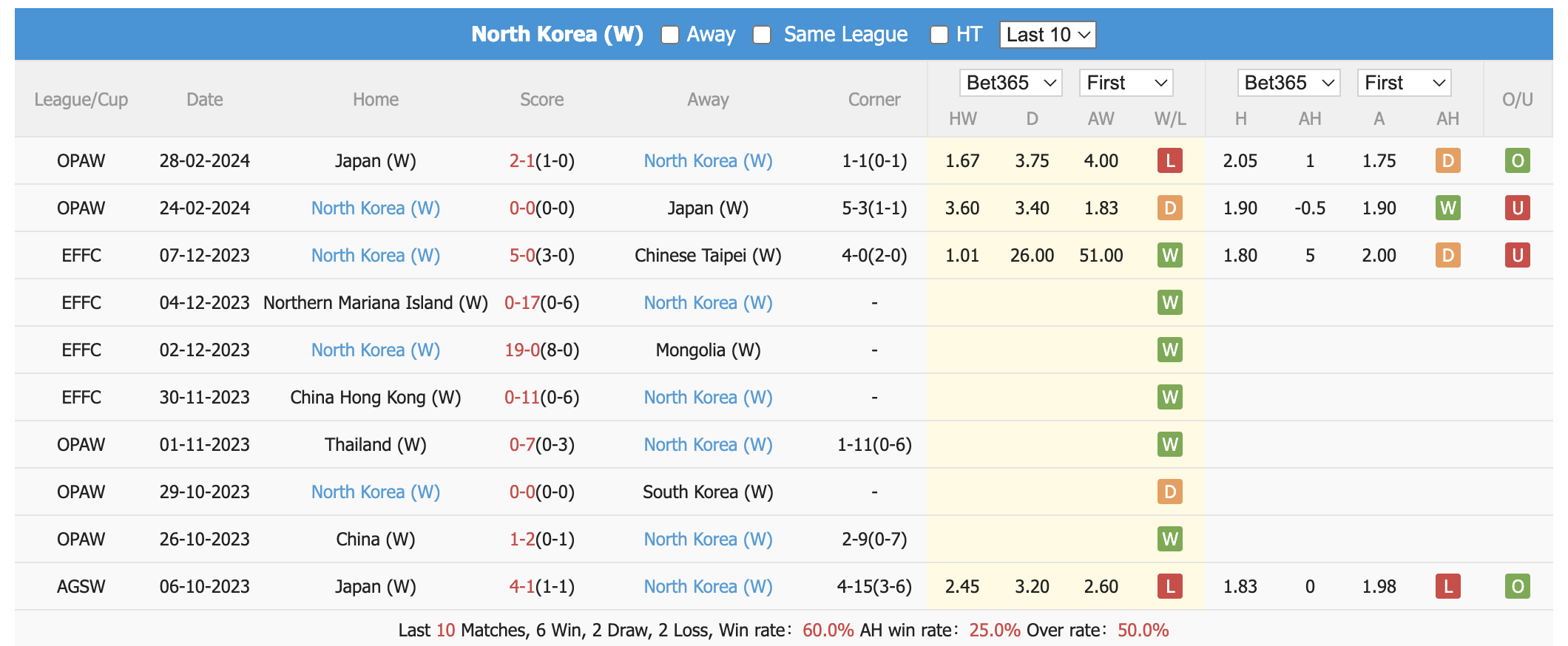Click corner value 4-15(3-6)
The image size is (1568, 646).
coord(874,586)
